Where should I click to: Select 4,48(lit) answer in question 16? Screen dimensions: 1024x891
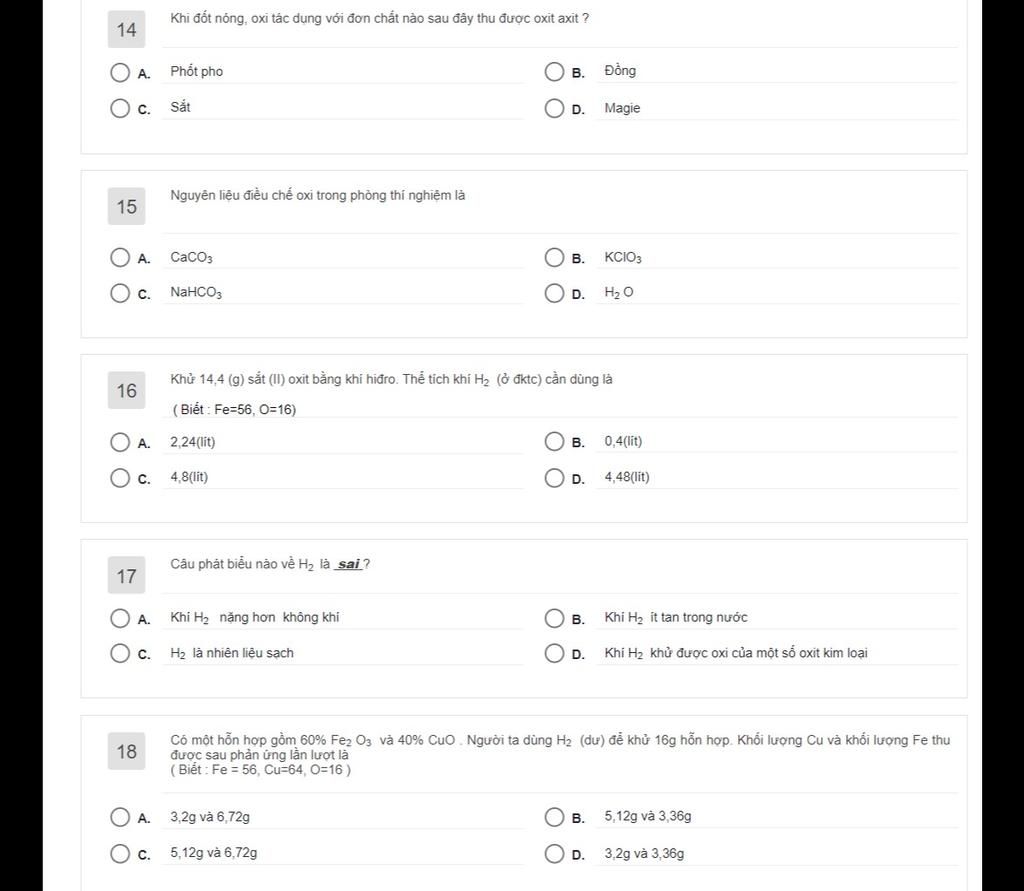[x=554, y=478]
